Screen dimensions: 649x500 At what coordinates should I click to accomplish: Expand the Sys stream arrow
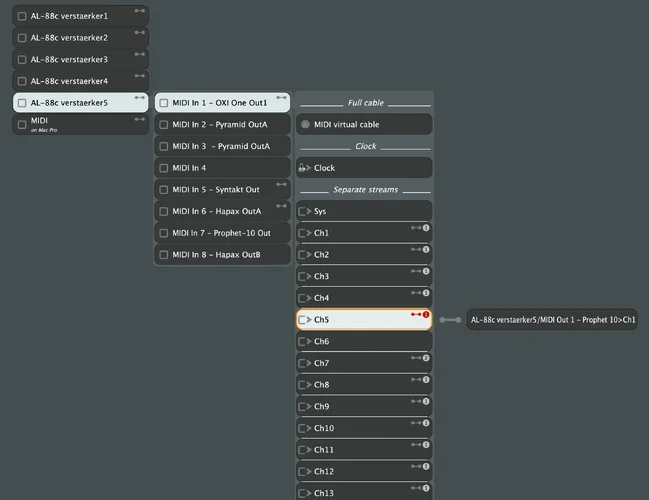coord(304,212)
